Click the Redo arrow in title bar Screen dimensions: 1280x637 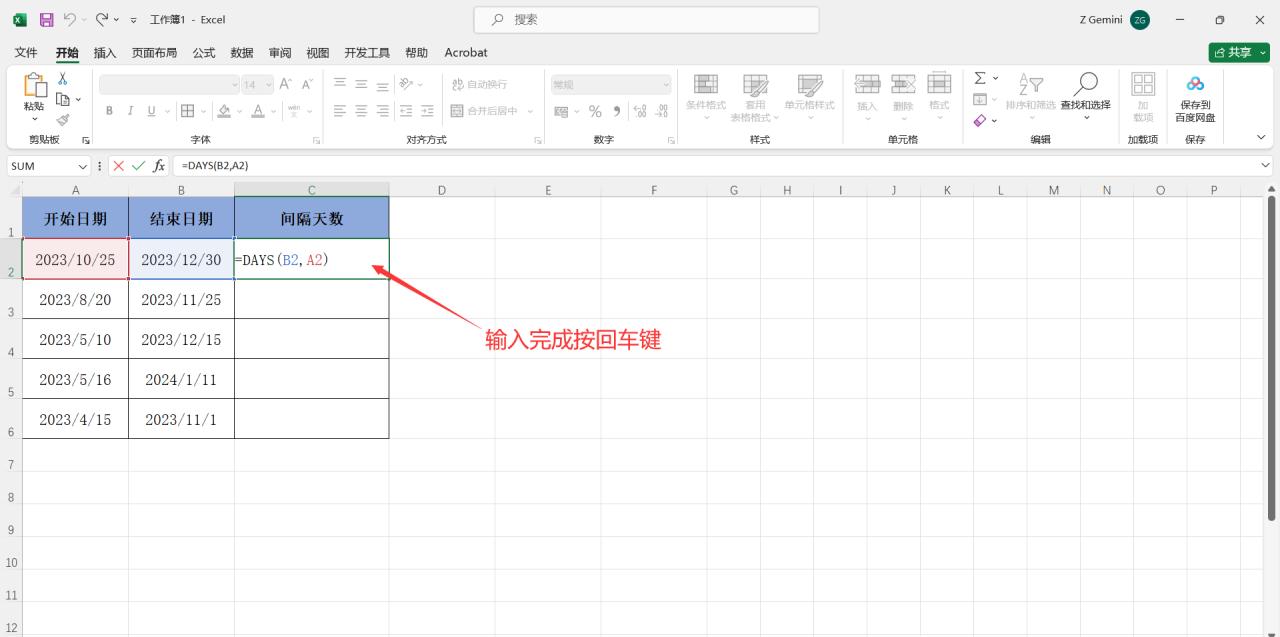point(102,19)
